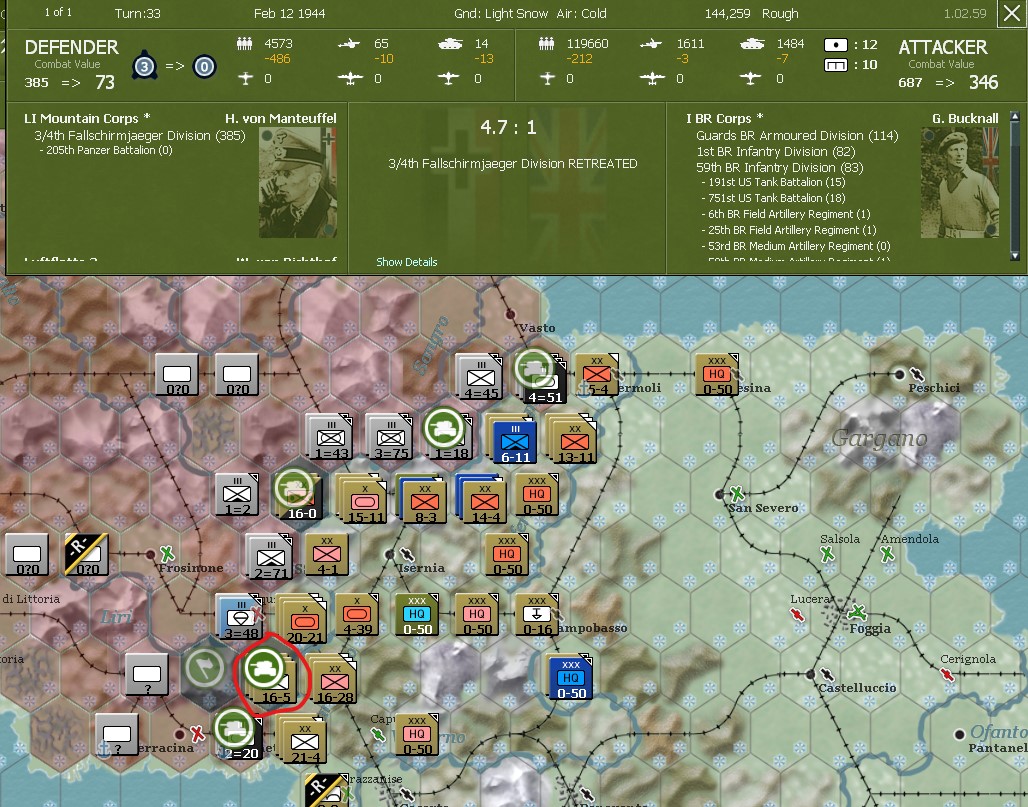Select the German 3=48 regiment counter
This screenshot has height=807, width=1028.
pos(241,618)
